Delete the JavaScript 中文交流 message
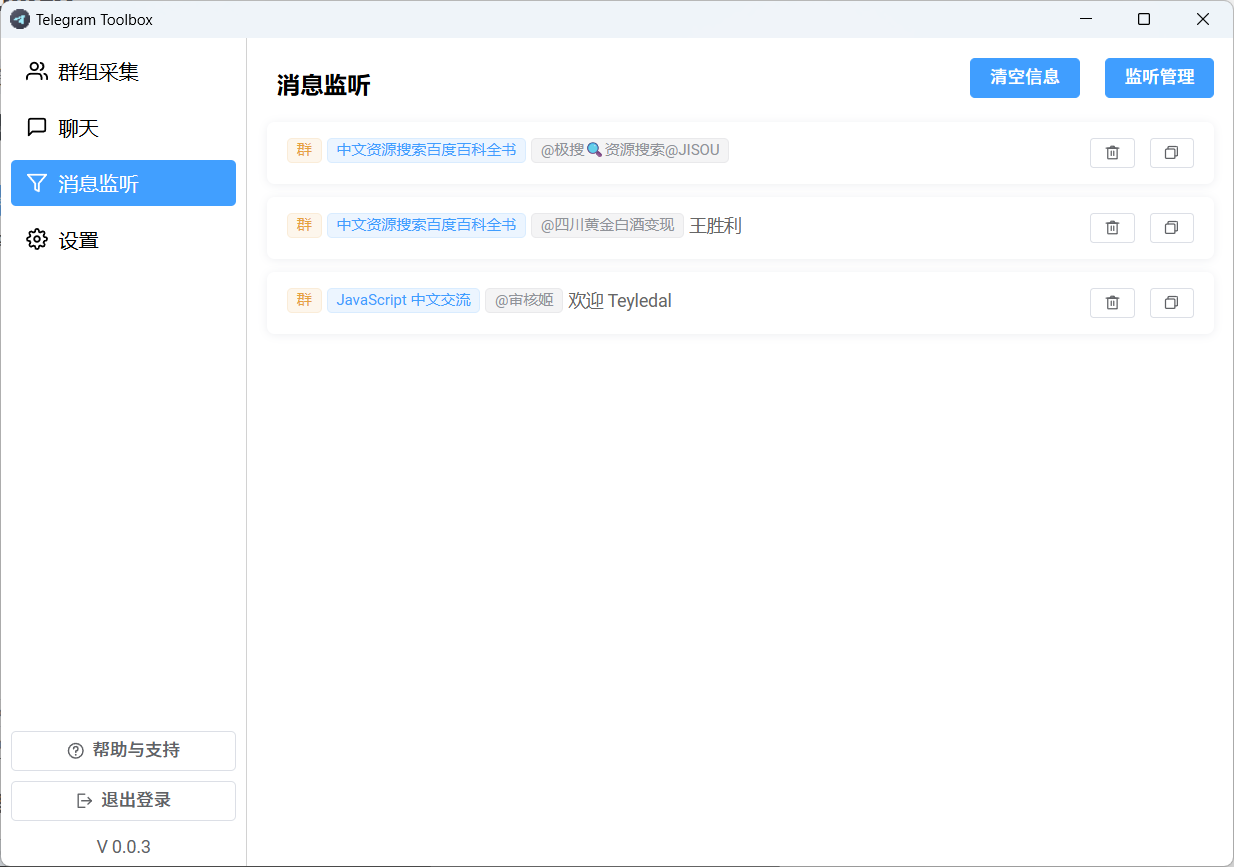Screen dimensions: 1234x867 [x=1112, y=302]
